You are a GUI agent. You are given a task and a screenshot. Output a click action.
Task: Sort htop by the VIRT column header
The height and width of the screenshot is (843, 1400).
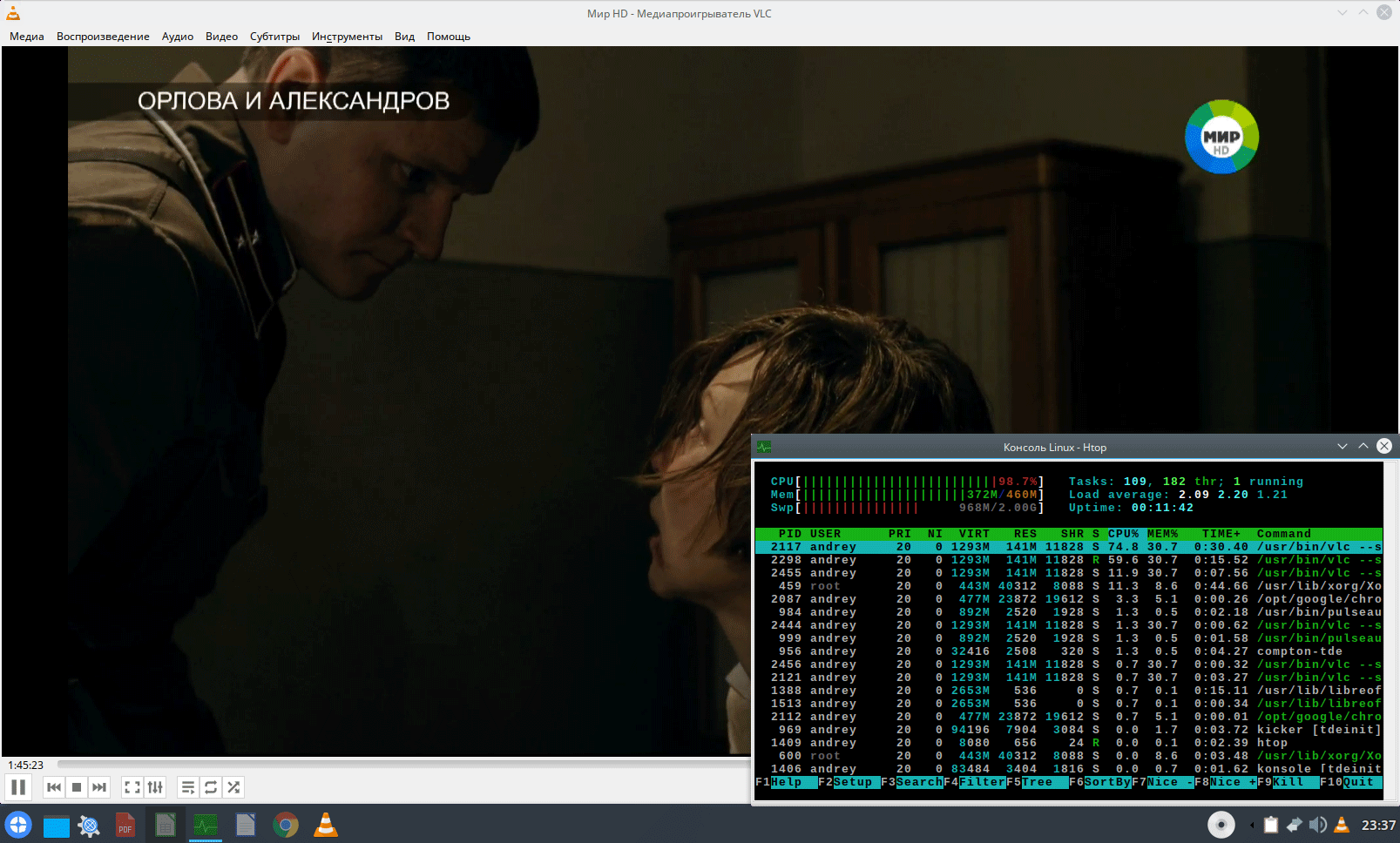point(974,534)
